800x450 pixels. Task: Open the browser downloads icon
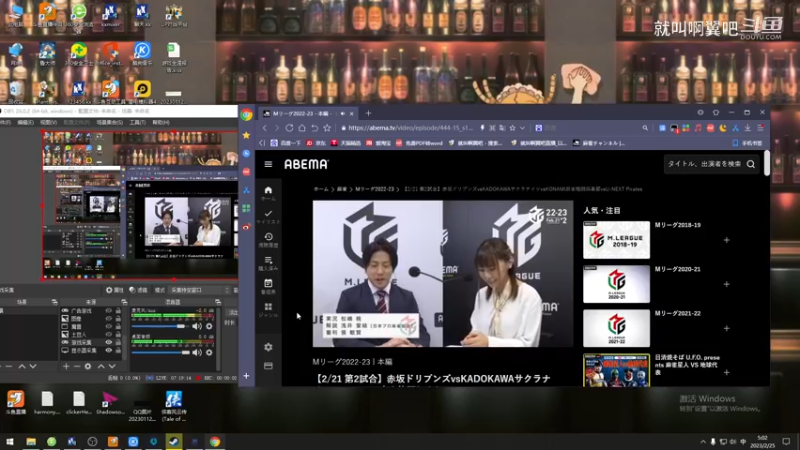(x=747, y=128)
